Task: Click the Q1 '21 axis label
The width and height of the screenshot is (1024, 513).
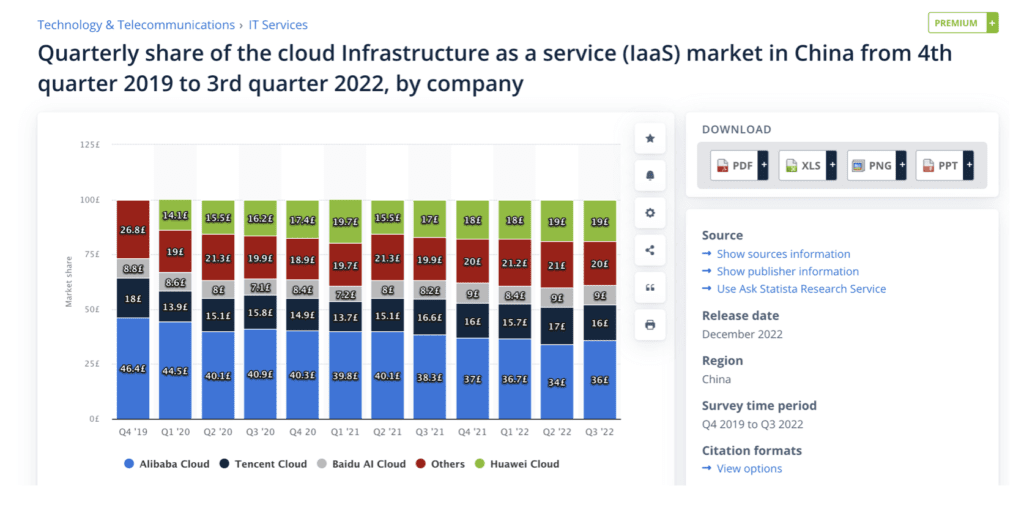Action: click(x=345, y=432)
